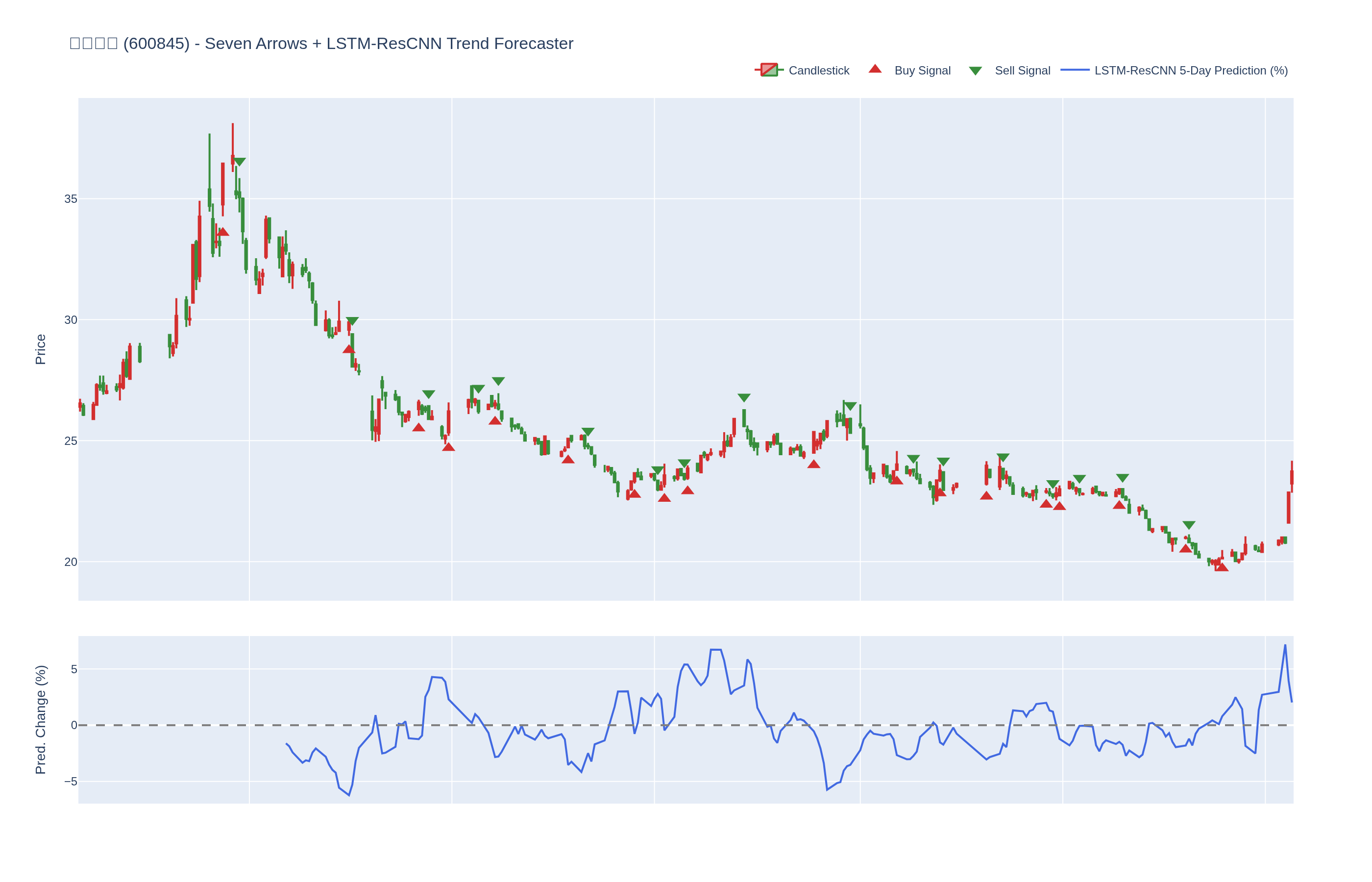Click the −5 tick on prediction axis

71,782
